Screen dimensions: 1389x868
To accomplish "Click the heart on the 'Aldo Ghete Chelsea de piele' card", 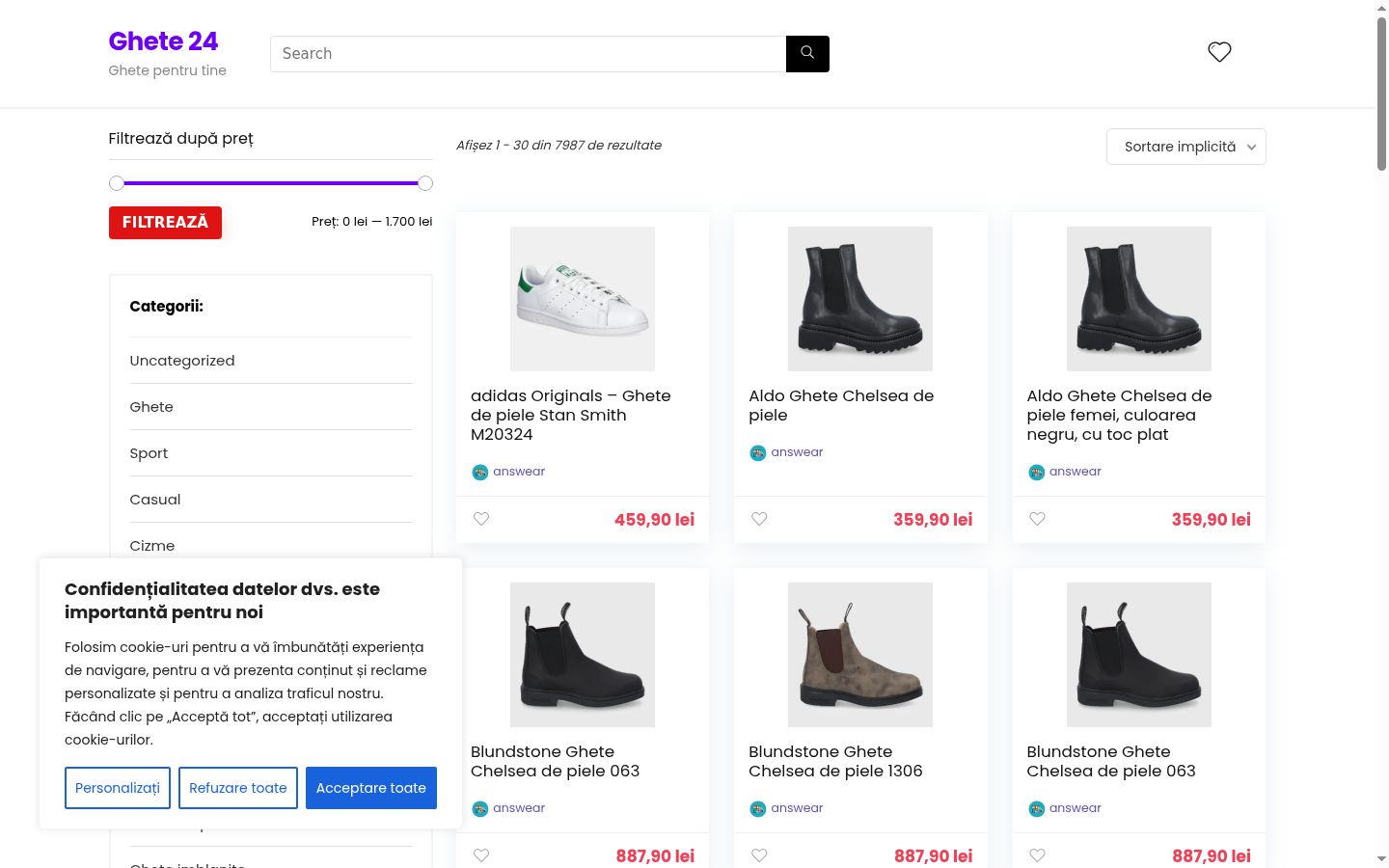I will point(759,519).
